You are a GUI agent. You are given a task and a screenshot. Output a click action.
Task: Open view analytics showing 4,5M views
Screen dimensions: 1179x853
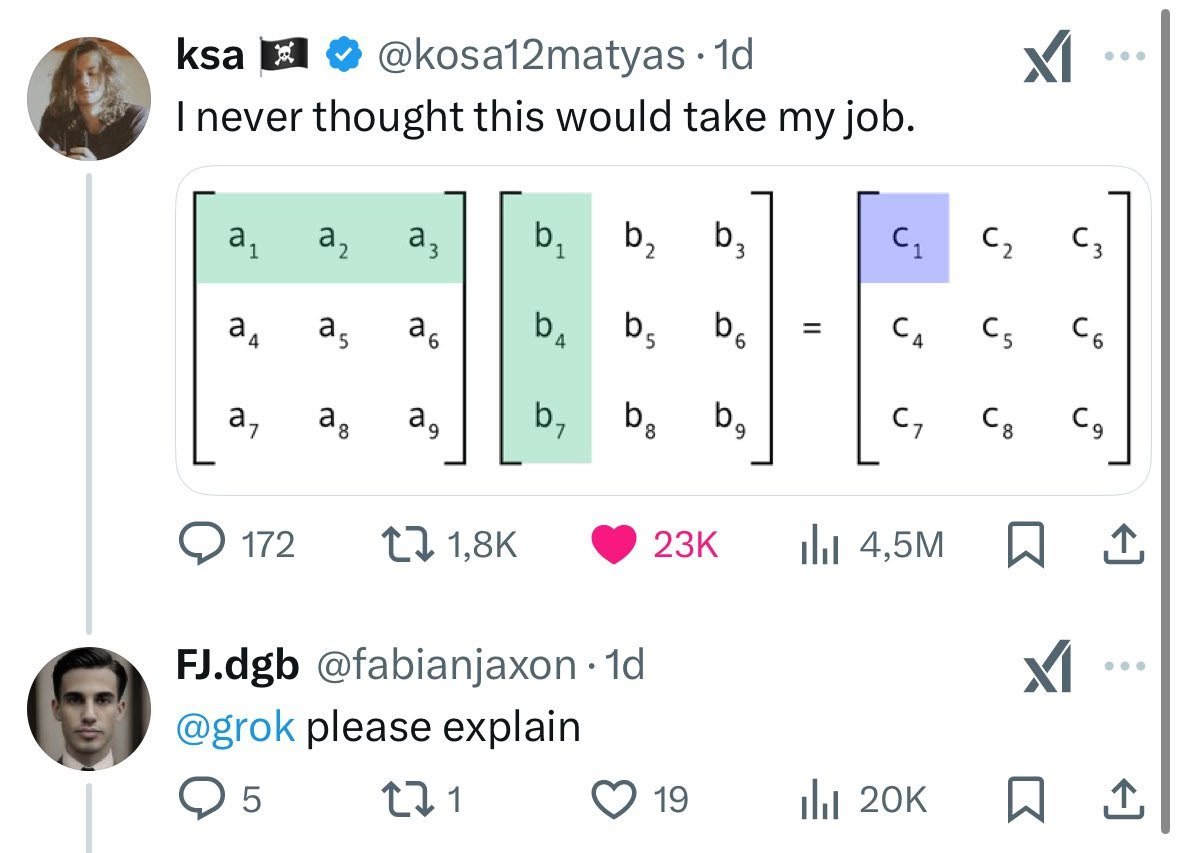(x=820, y=544)
